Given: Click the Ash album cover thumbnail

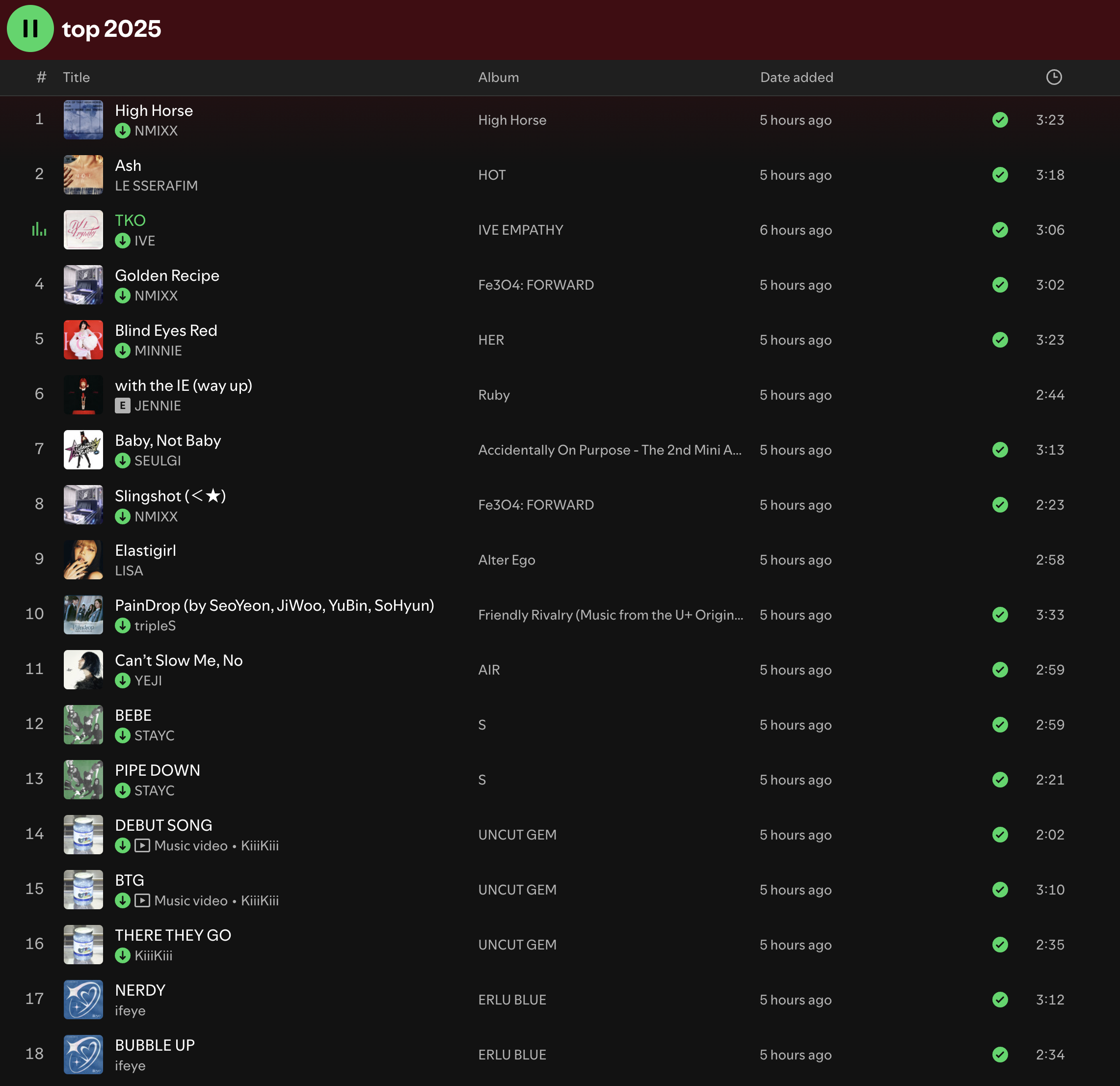Looking at the screenshot, I should click(83, 174).
